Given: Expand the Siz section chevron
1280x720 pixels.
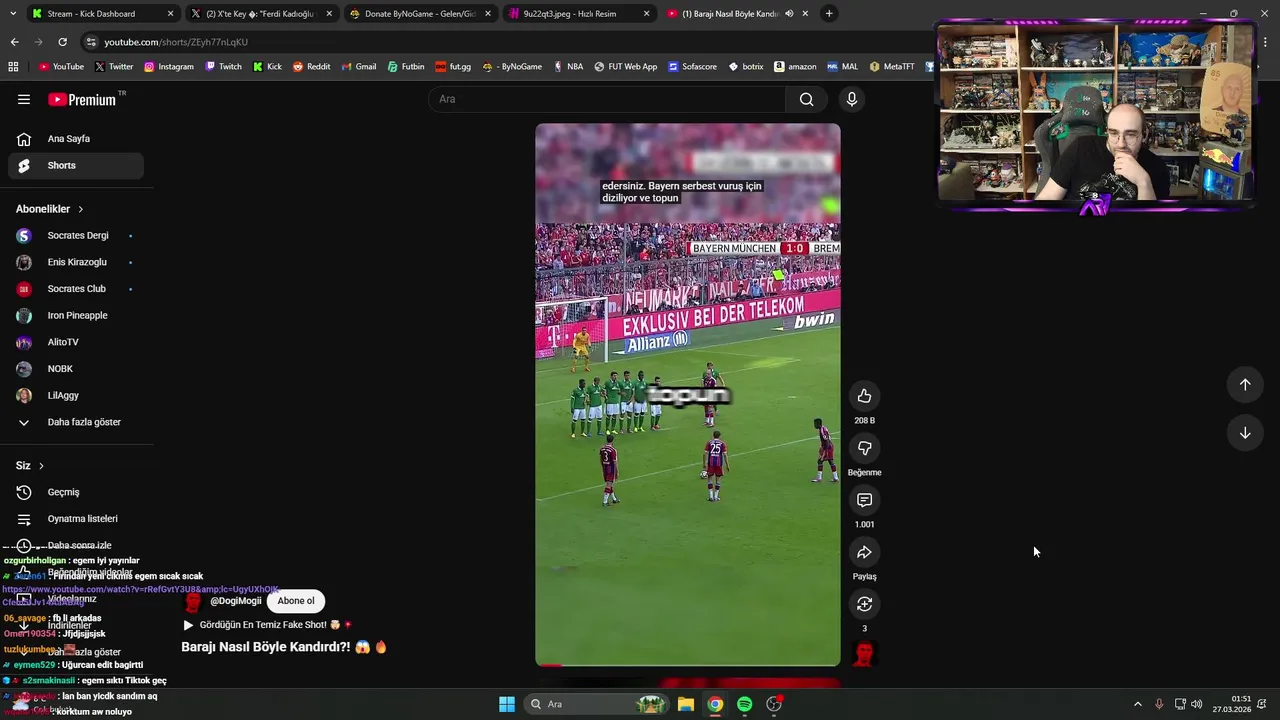Looking at the screenshot, I should 41,466.
